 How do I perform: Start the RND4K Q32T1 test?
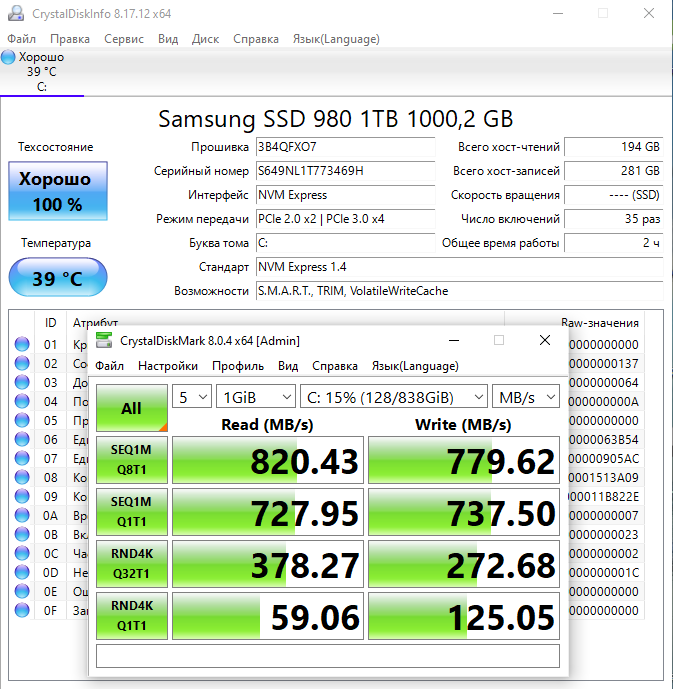(x=131, y=565)
